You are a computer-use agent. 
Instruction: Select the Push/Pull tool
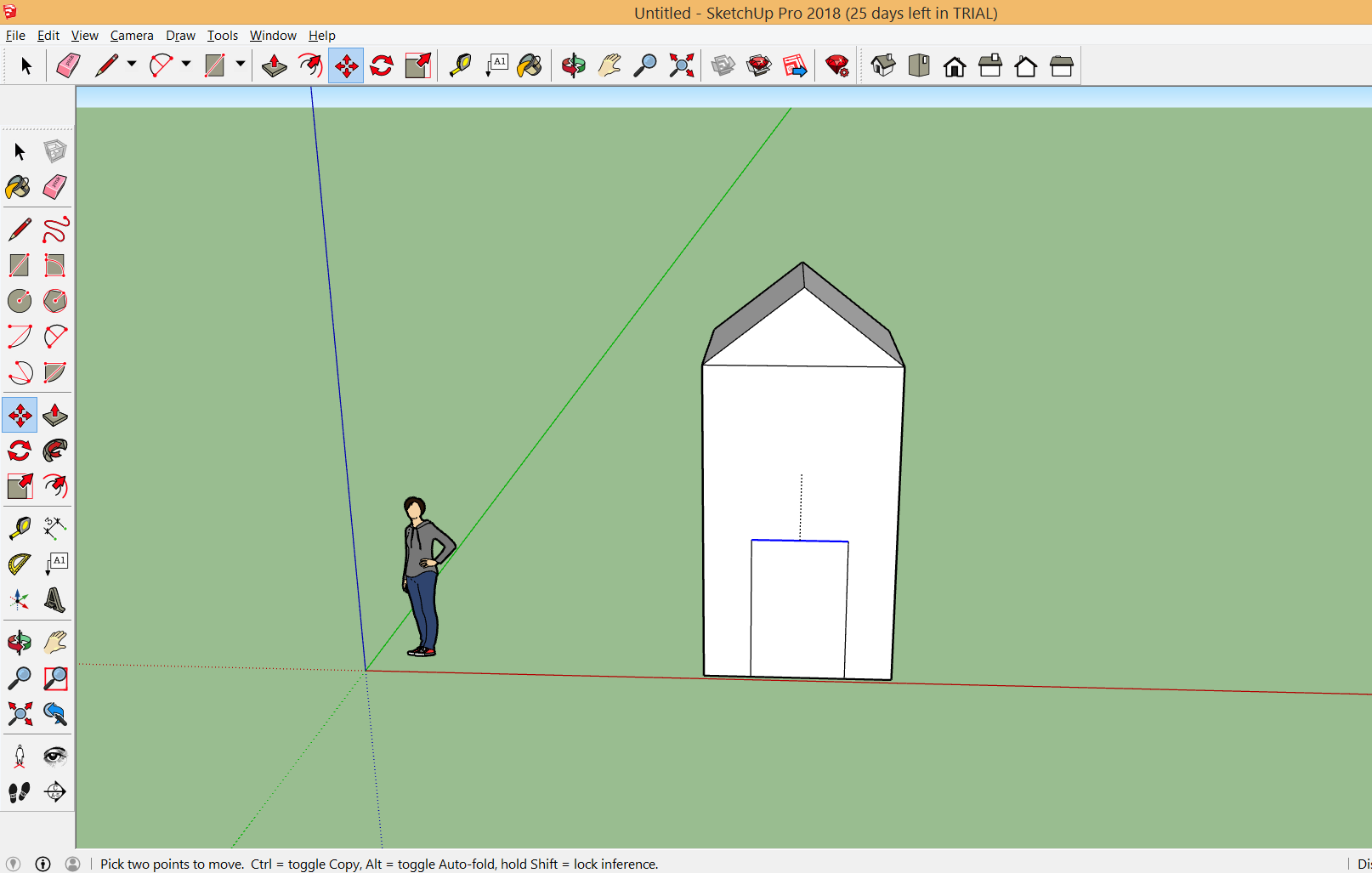tap(54, 416)
